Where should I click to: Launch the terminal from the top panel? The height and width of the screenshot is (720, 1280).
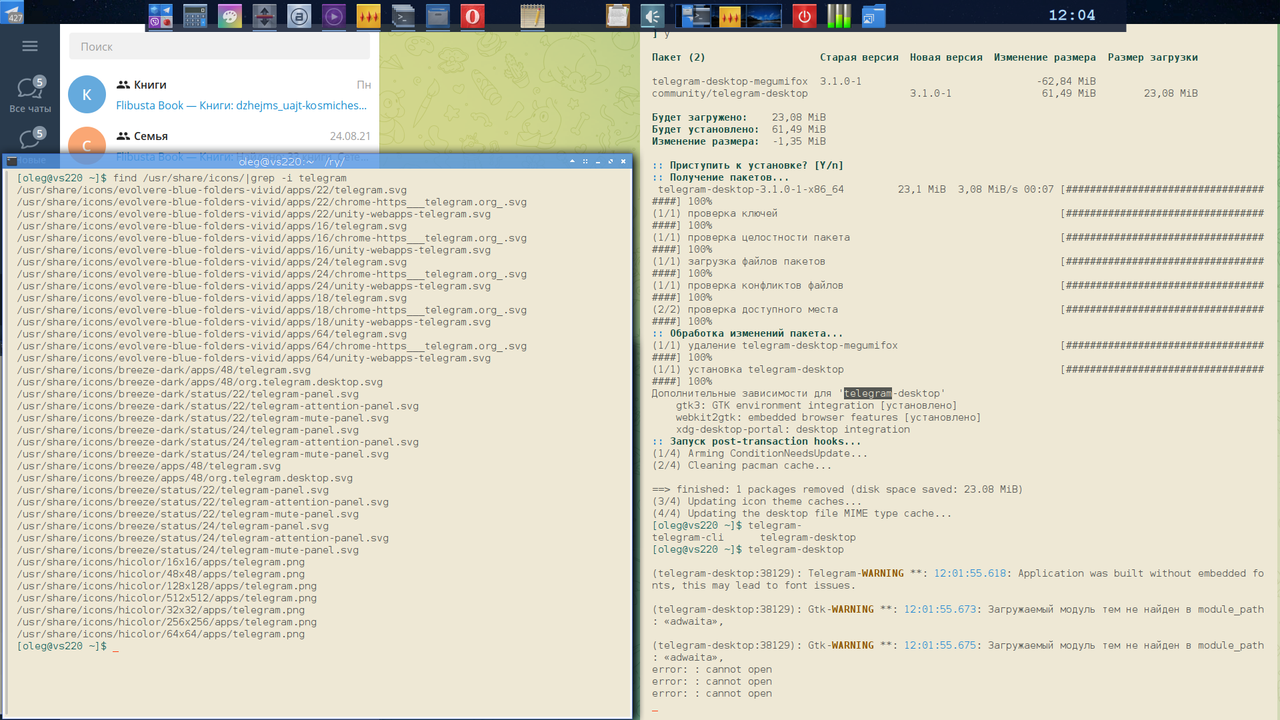coord(403,16)
